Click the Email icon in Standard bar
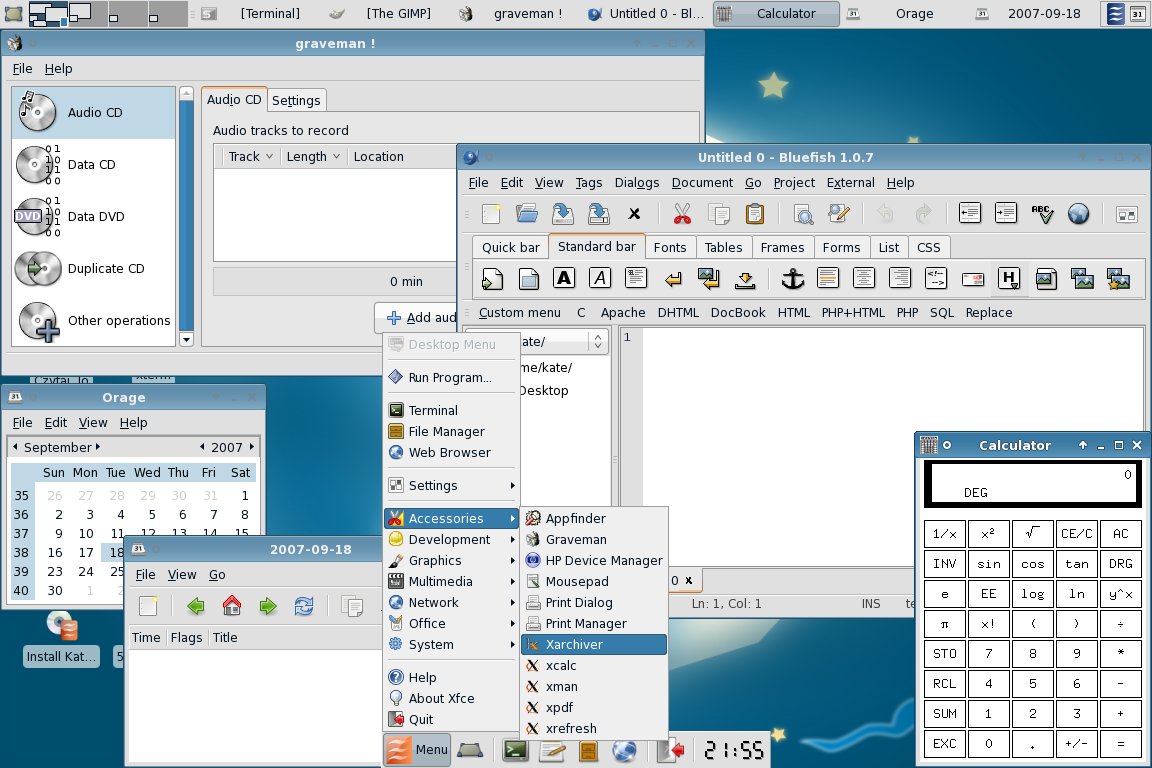The image size is (1152, 768). (973, 279)
